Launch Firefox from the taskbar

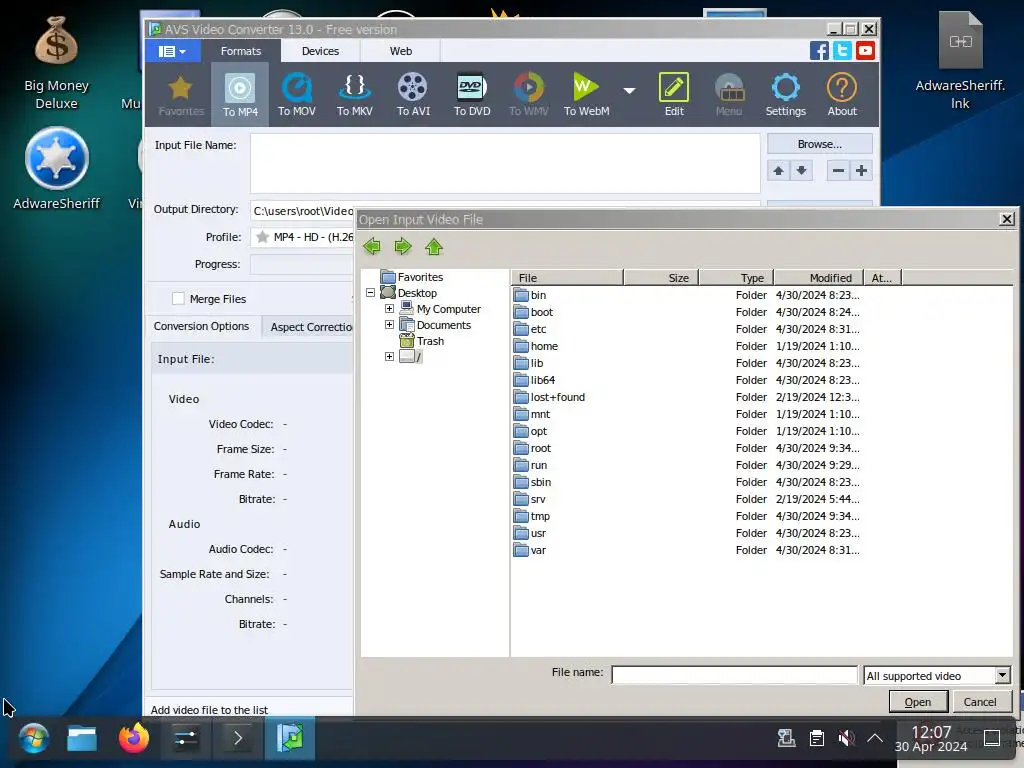point(133,739)
